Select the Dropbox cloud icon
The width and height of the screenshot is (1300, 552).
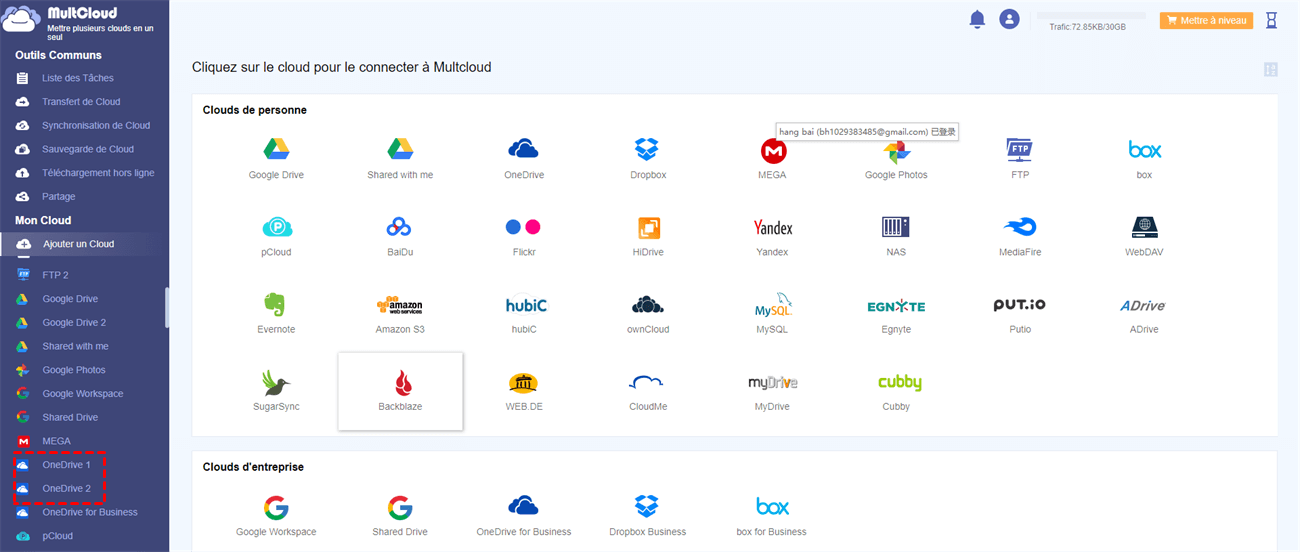tap(648, 150)
